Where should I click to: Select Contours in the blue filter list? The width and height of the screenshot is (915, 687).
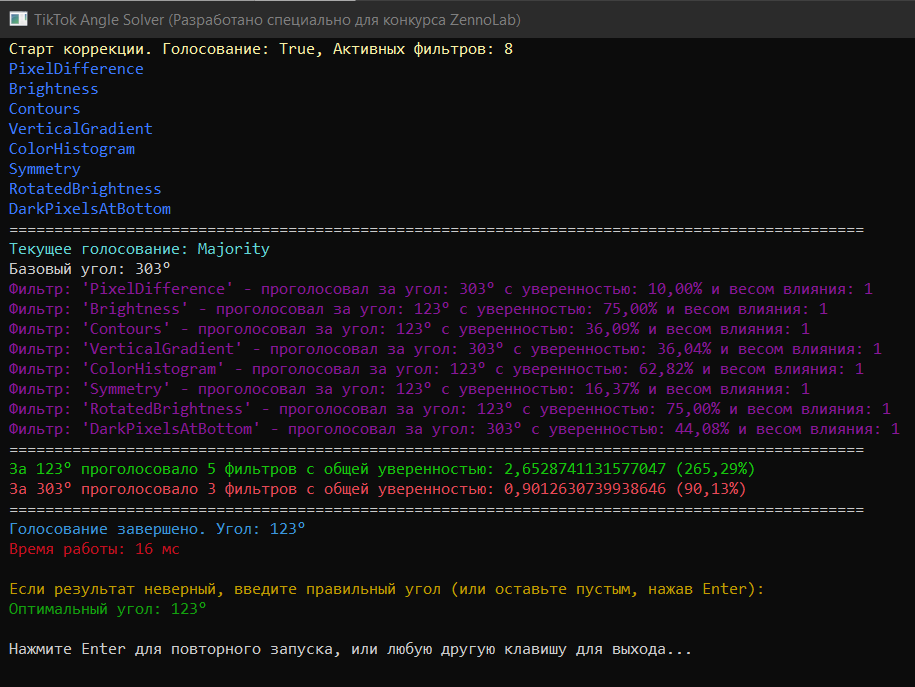tap(45, 109)
